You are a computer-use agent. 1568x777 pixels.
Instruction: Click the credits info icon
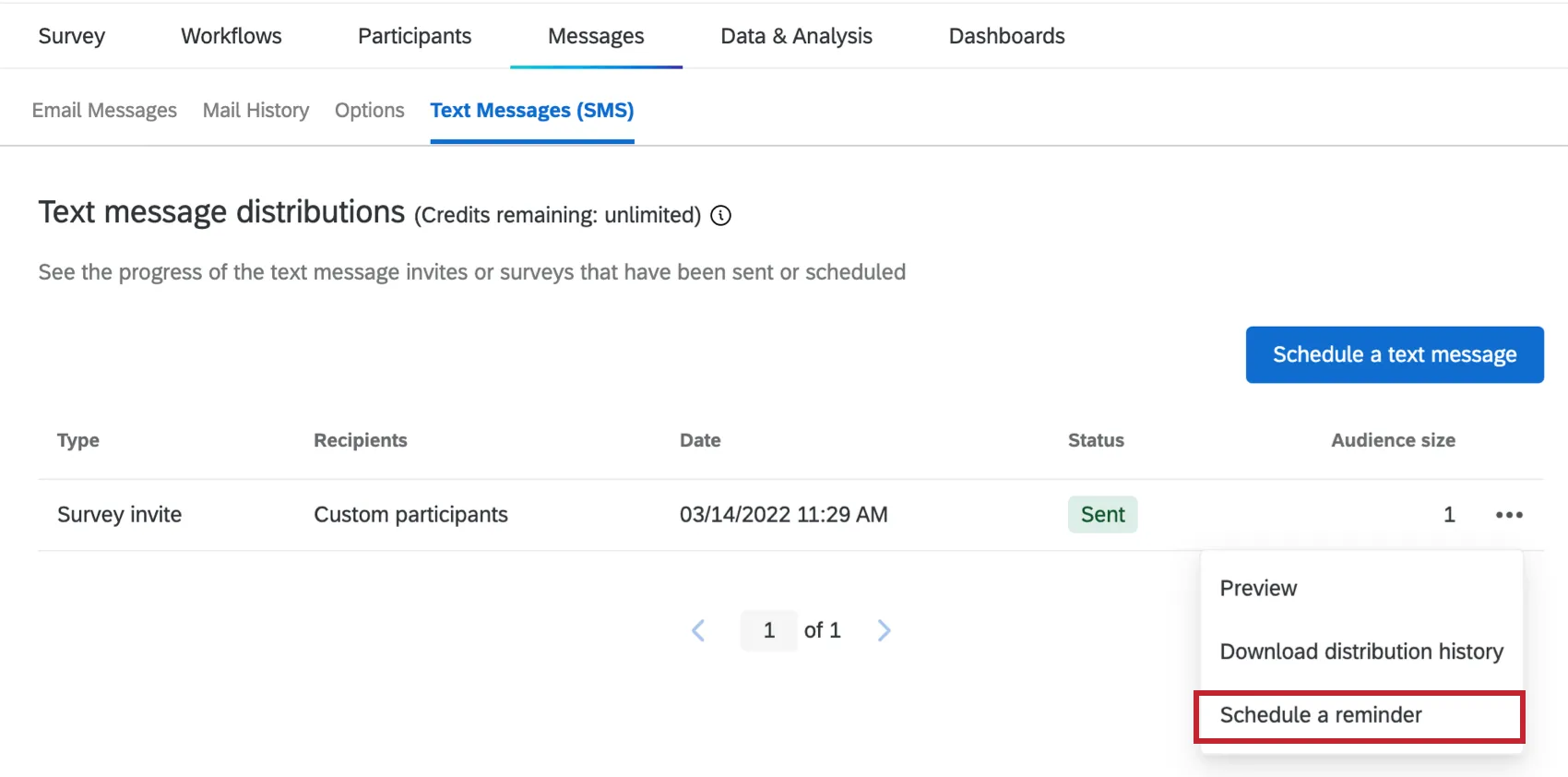pyautogui.click(x=721, y=216)
